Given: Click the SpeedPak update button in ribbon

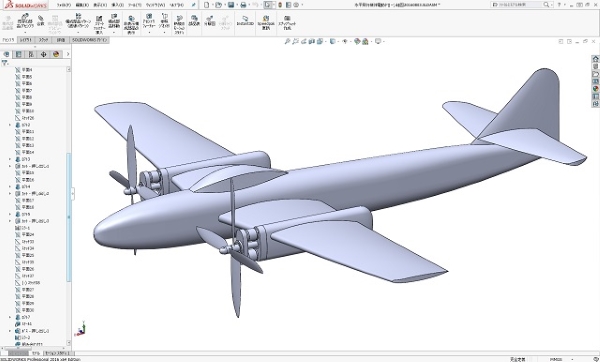Looking at the screenshot, I should pos(266,23).
